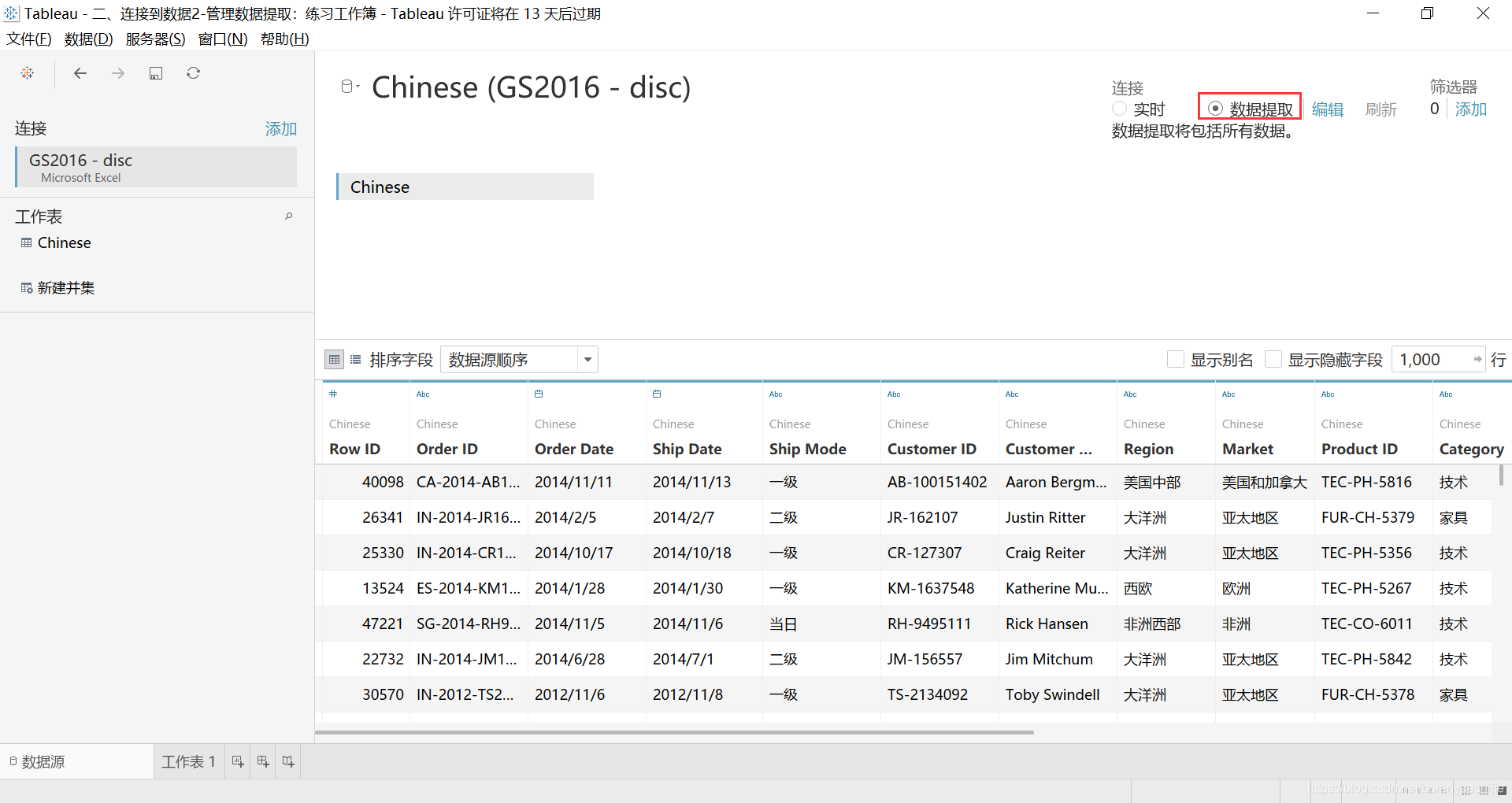This screenshot has height=803, width=1512.
Task: Switch to the 工作表 1 tab
Action: (188, 761)
